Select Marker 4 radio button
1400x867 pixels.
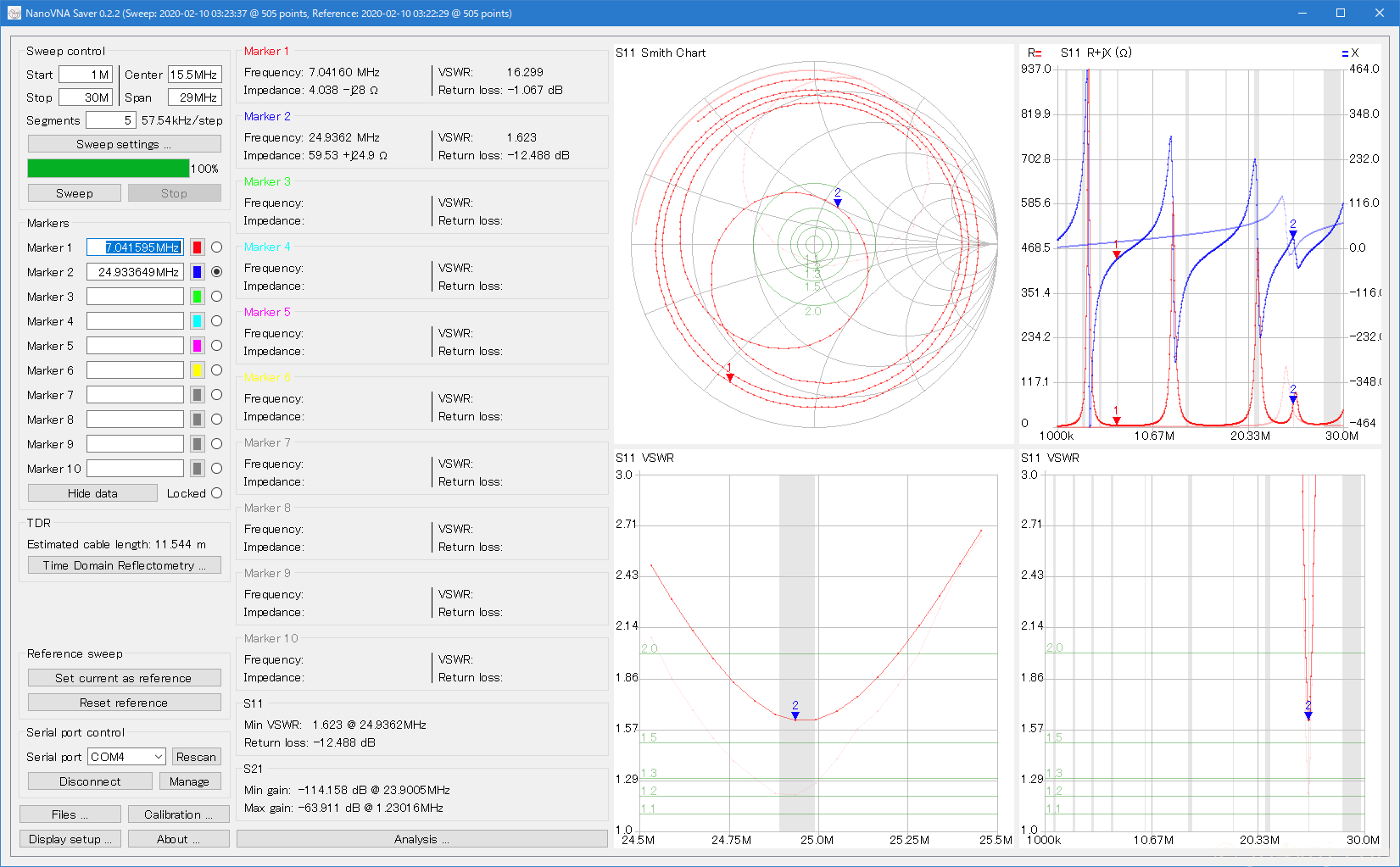pyautogui.click(x=216, y=321)
